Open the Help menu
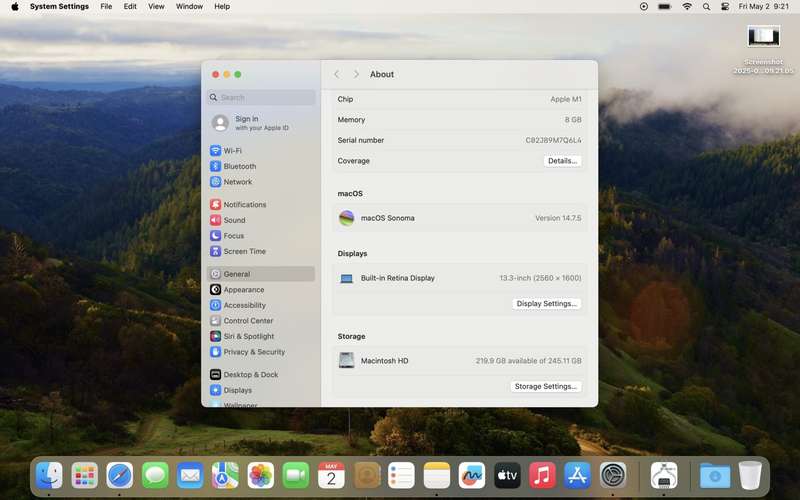This screenshot has height=500, width=800. pyautogui.click(x=222, y=7)
